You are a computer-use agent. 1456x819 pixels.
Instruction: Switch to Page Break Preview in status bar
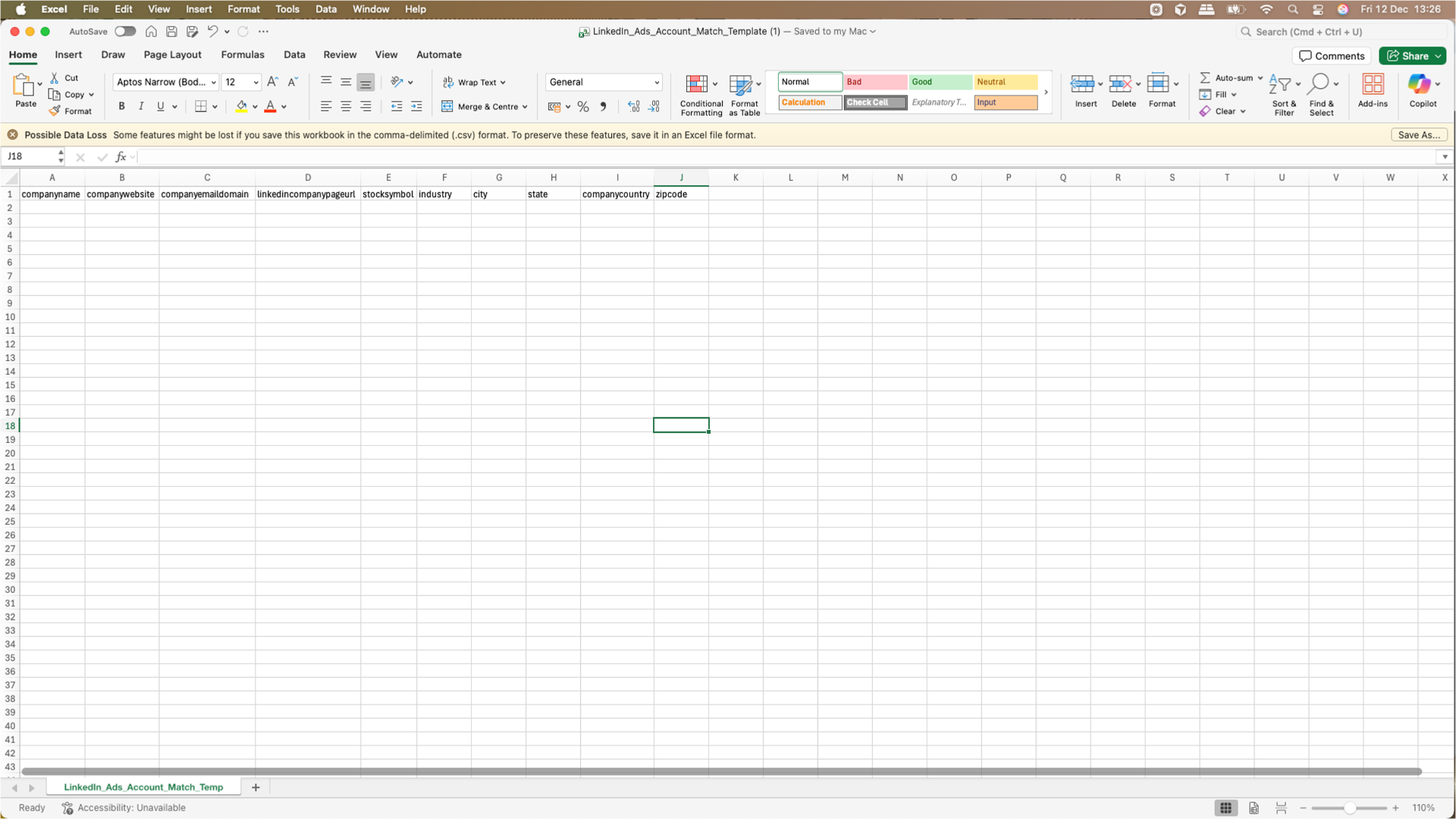[x=1281, y=808]
